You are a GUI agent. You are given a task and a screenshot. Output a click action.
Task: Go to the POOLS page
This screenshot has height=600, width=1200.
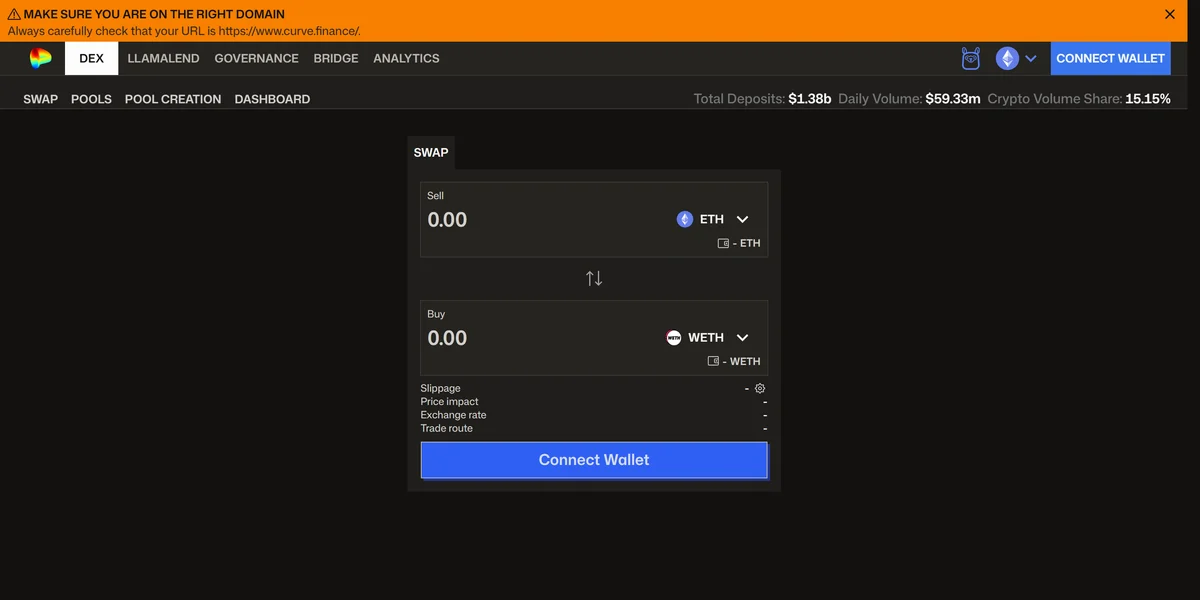click(91, 99)
